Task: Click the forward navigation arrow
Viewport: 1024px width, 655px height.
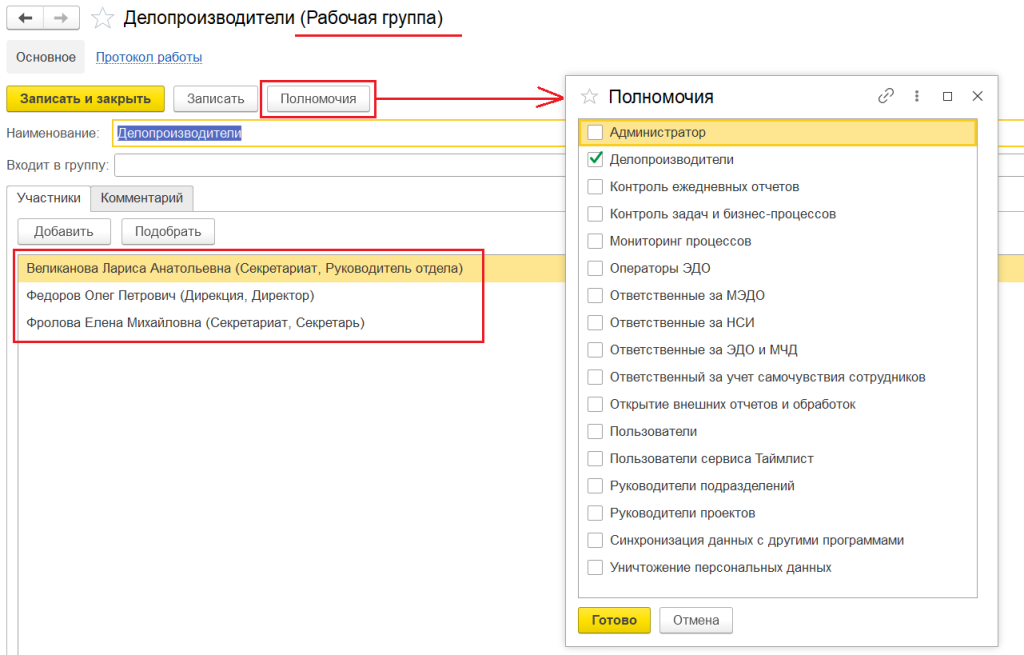Action: click(x=61, y=19)
